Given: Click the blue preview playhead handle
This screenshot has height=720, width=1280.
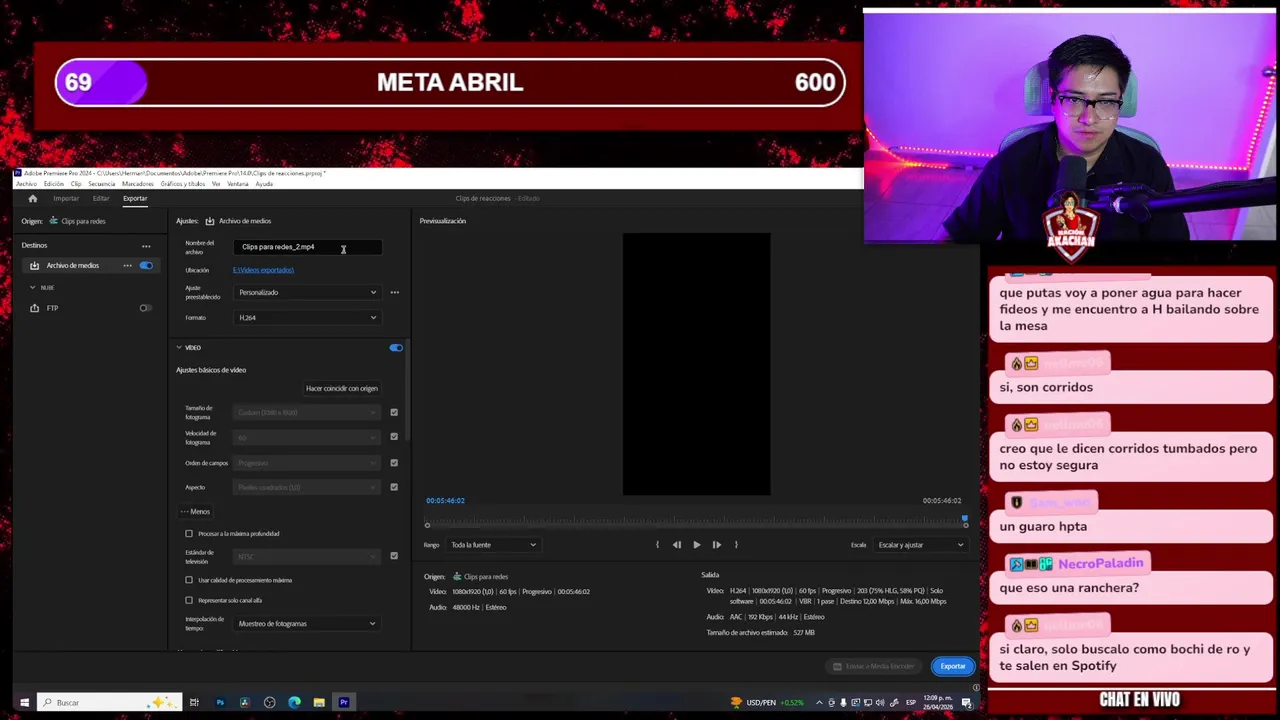Looking at the screenshot, I should point(965,519).
